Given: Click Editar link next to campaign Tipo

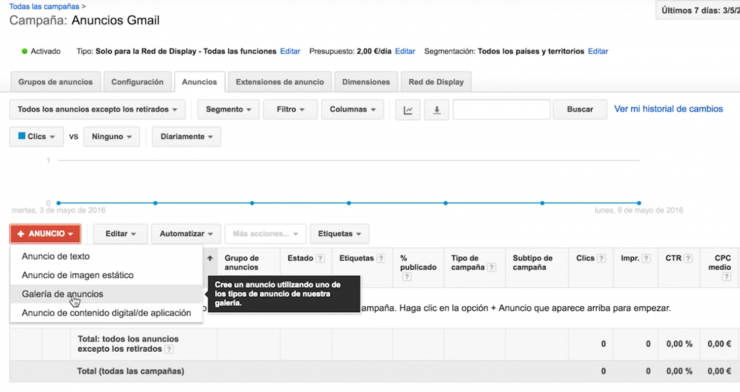Looking at the screenshot, I should click(290, 51).
